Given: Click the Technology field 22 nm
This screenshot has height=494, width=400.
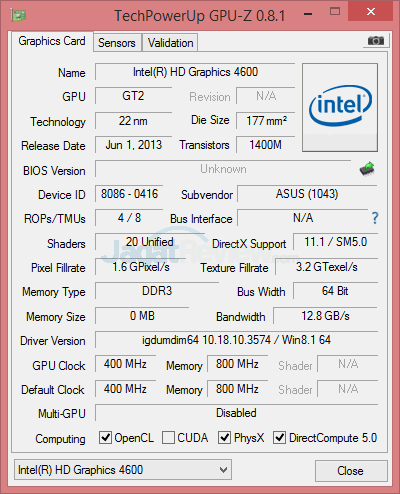Looking at the screenshot, I should pos(133,121).
